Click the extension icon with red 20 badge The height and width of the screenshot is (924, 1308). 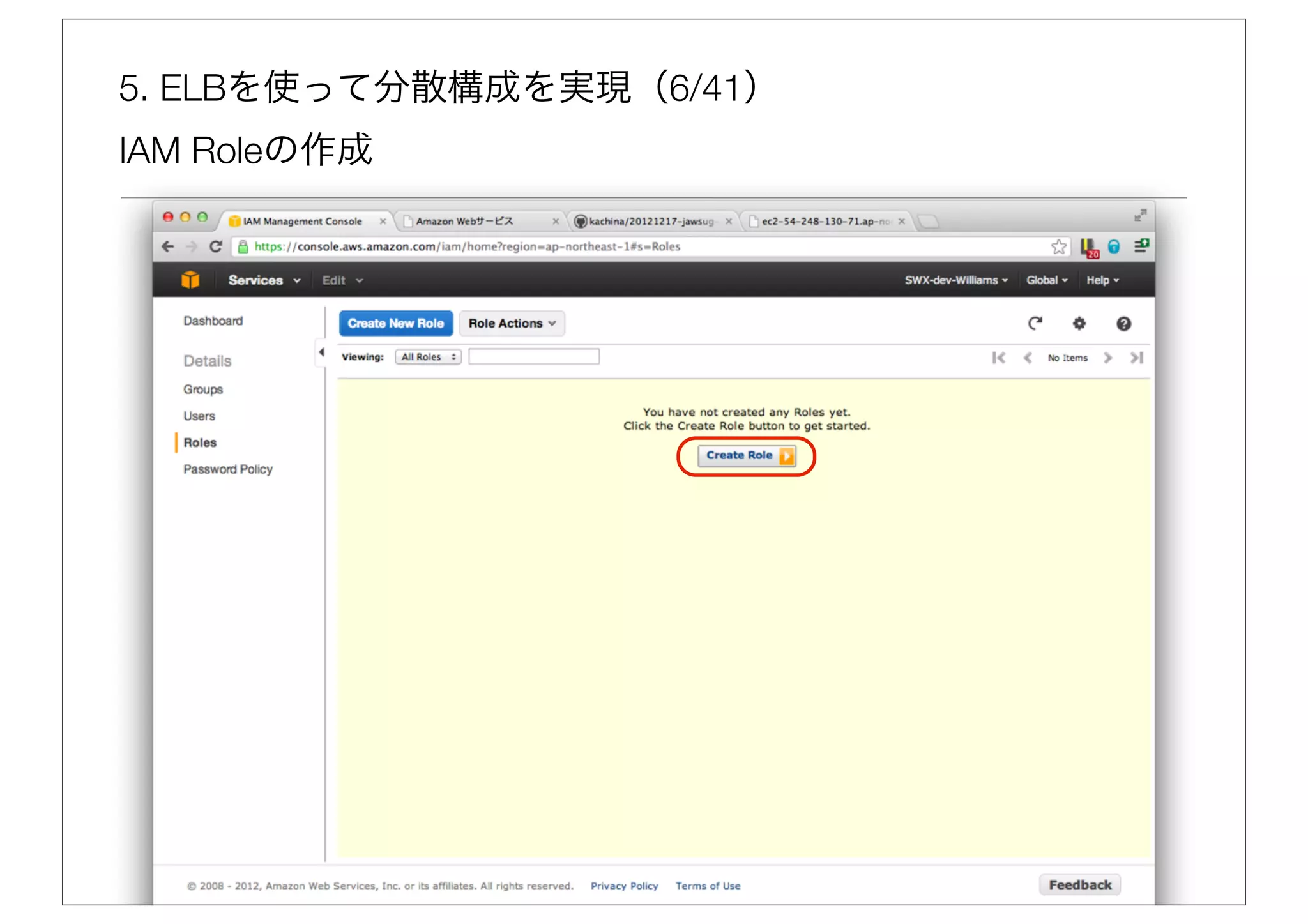click(x=1089, y=248)
